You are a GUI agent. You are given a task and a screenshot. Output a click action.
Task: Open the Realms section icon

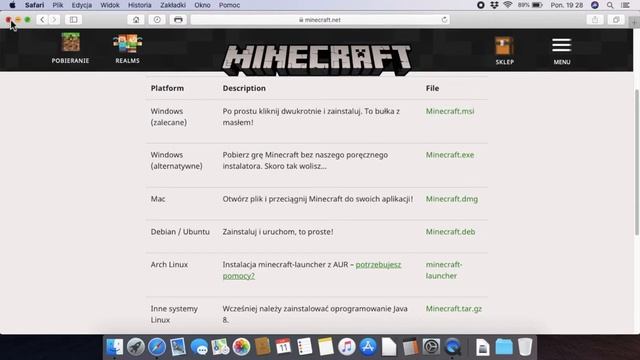click(127, 49)
